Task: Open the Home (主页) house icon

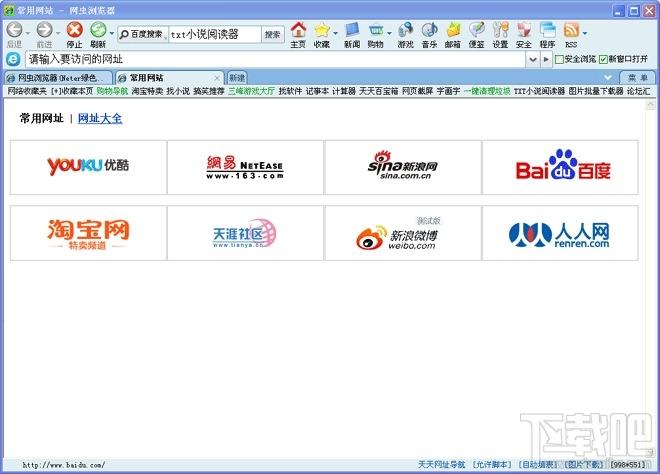Action: (298, 30)
